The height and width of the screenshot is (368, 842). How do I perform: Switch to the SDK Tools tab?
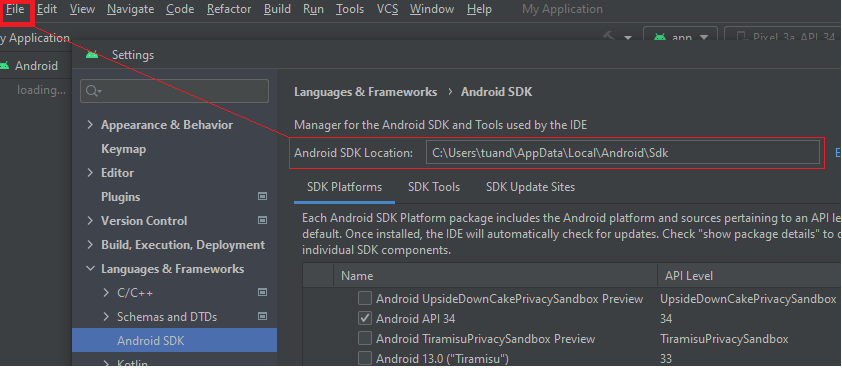point(434,187)
